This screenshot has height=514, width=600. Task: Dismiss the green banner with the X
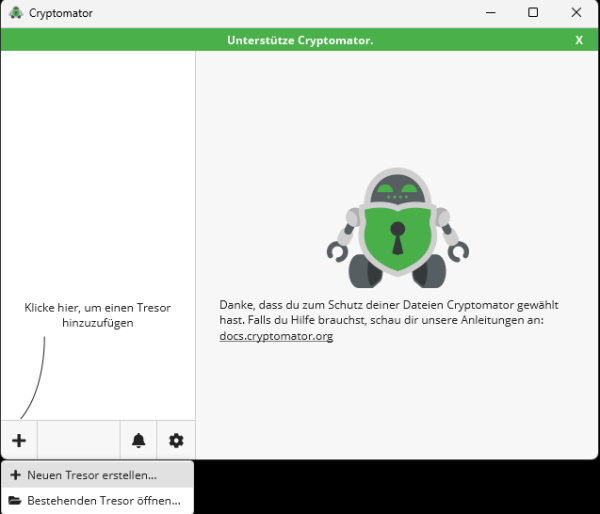coord(579,40)
